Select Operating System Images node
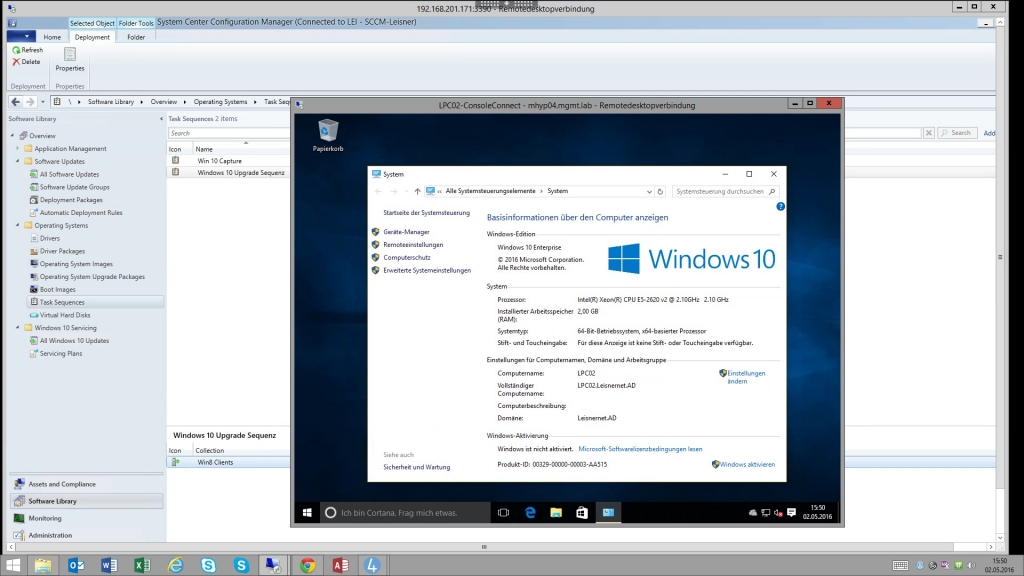Image resolution: width=1024 pixels, height=576 pixels. [71, 264]
